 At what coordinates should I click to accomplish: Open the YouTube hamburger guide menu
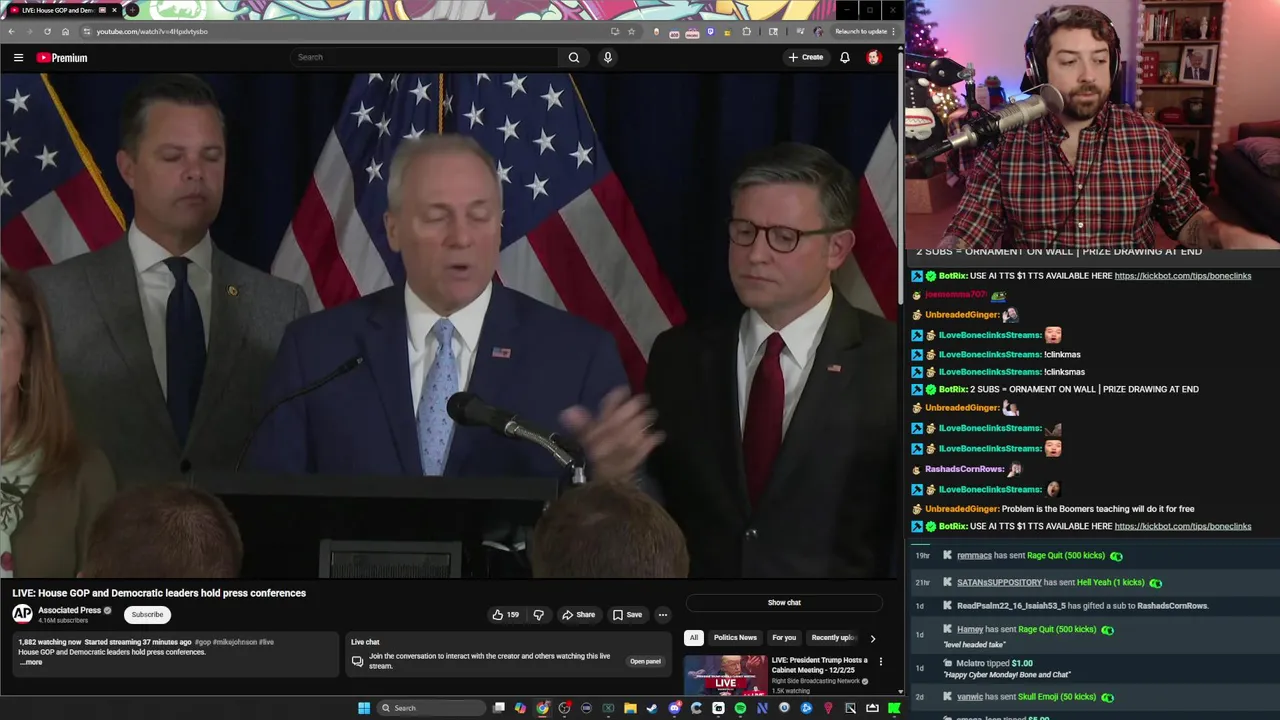[18, 57]
